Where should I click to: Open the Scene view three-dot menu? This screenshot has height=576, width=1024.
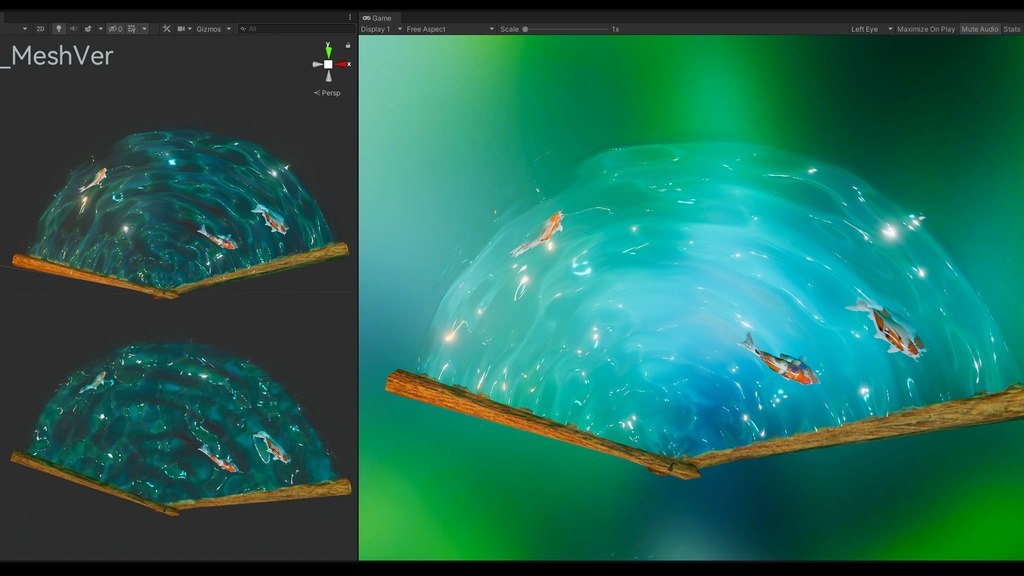point(348,18)
